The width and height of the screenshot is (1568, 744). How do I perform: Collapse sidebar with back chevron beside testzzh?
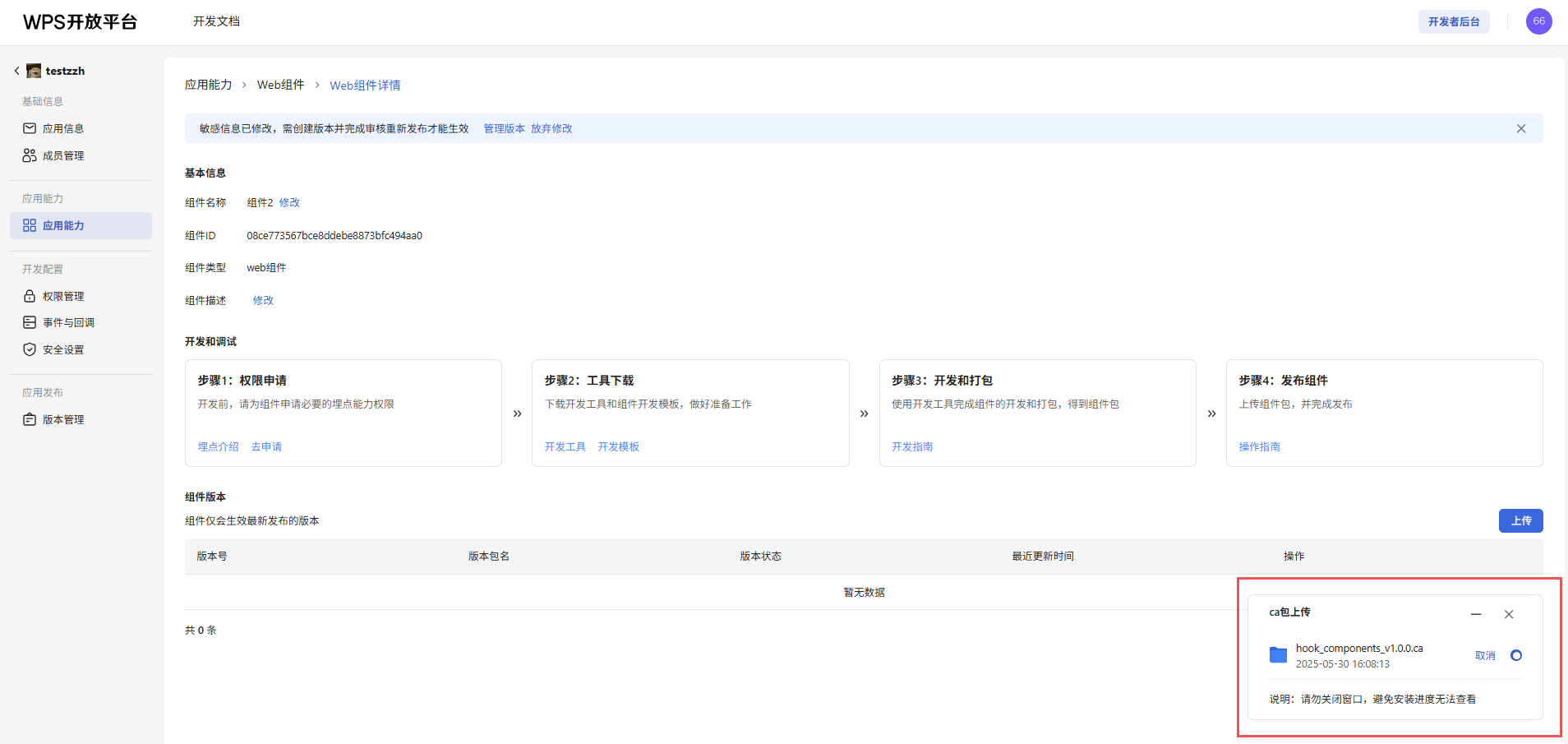[16, 71]
